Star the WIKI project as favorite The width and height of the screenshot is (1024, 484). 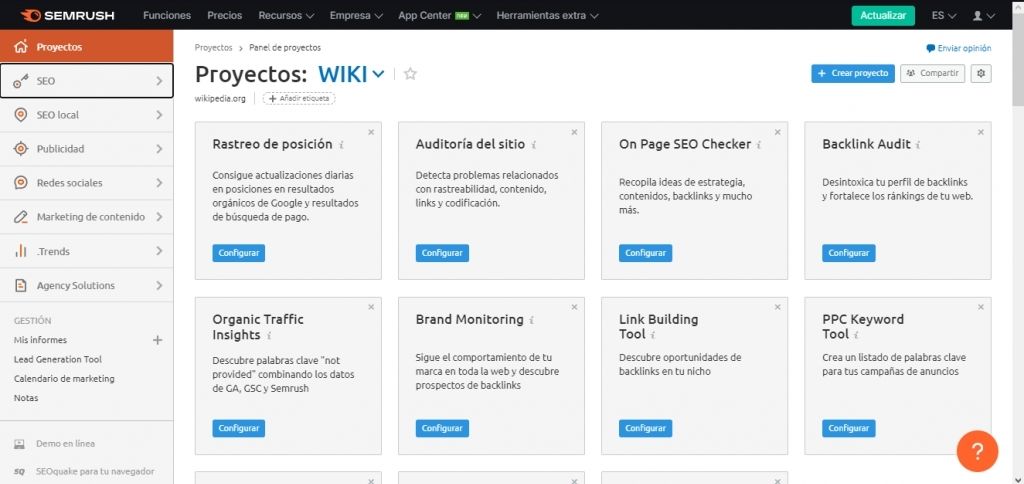410,74
